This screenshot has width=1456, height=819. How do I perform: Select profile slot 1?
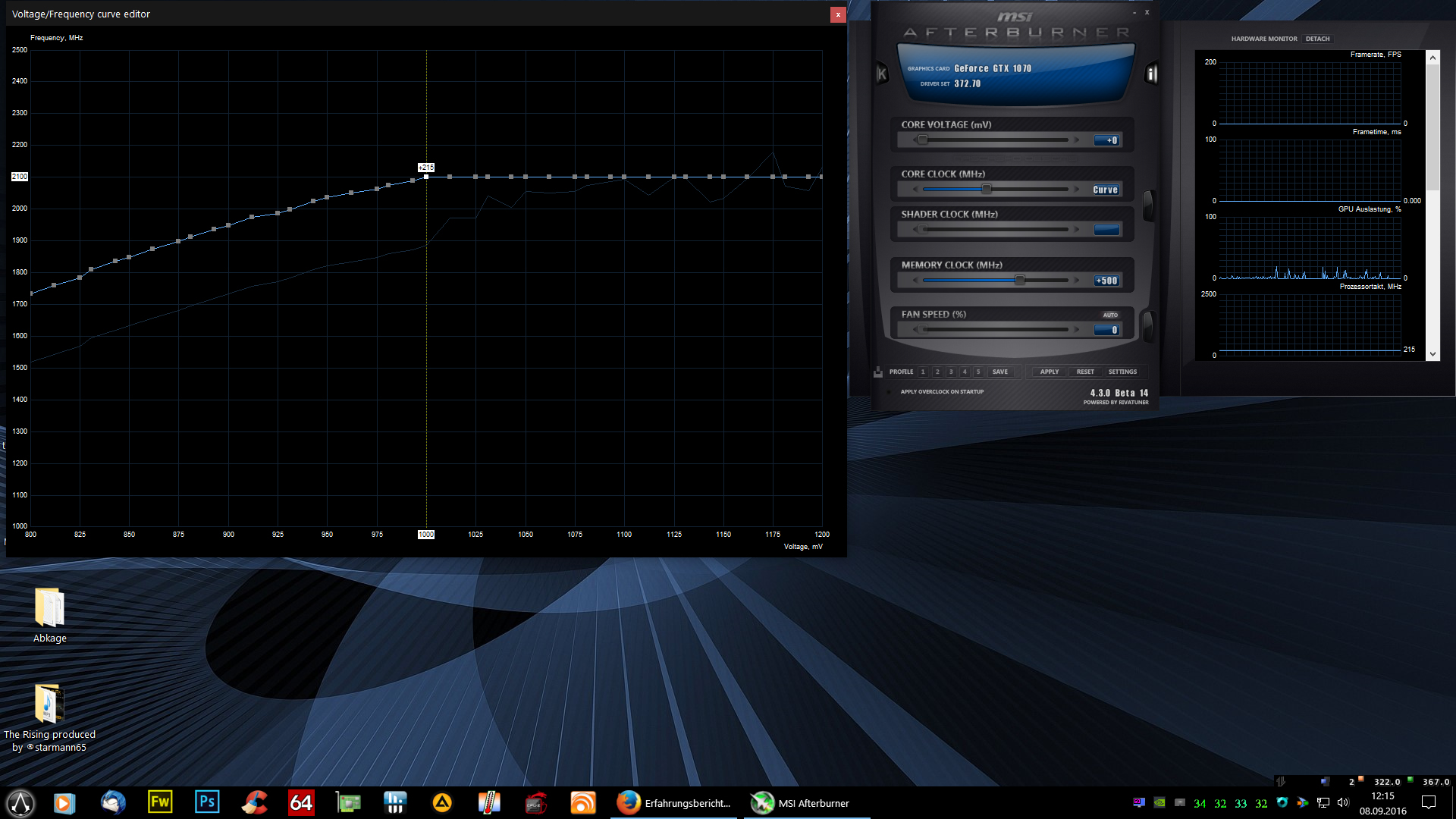tap(923, 372)
